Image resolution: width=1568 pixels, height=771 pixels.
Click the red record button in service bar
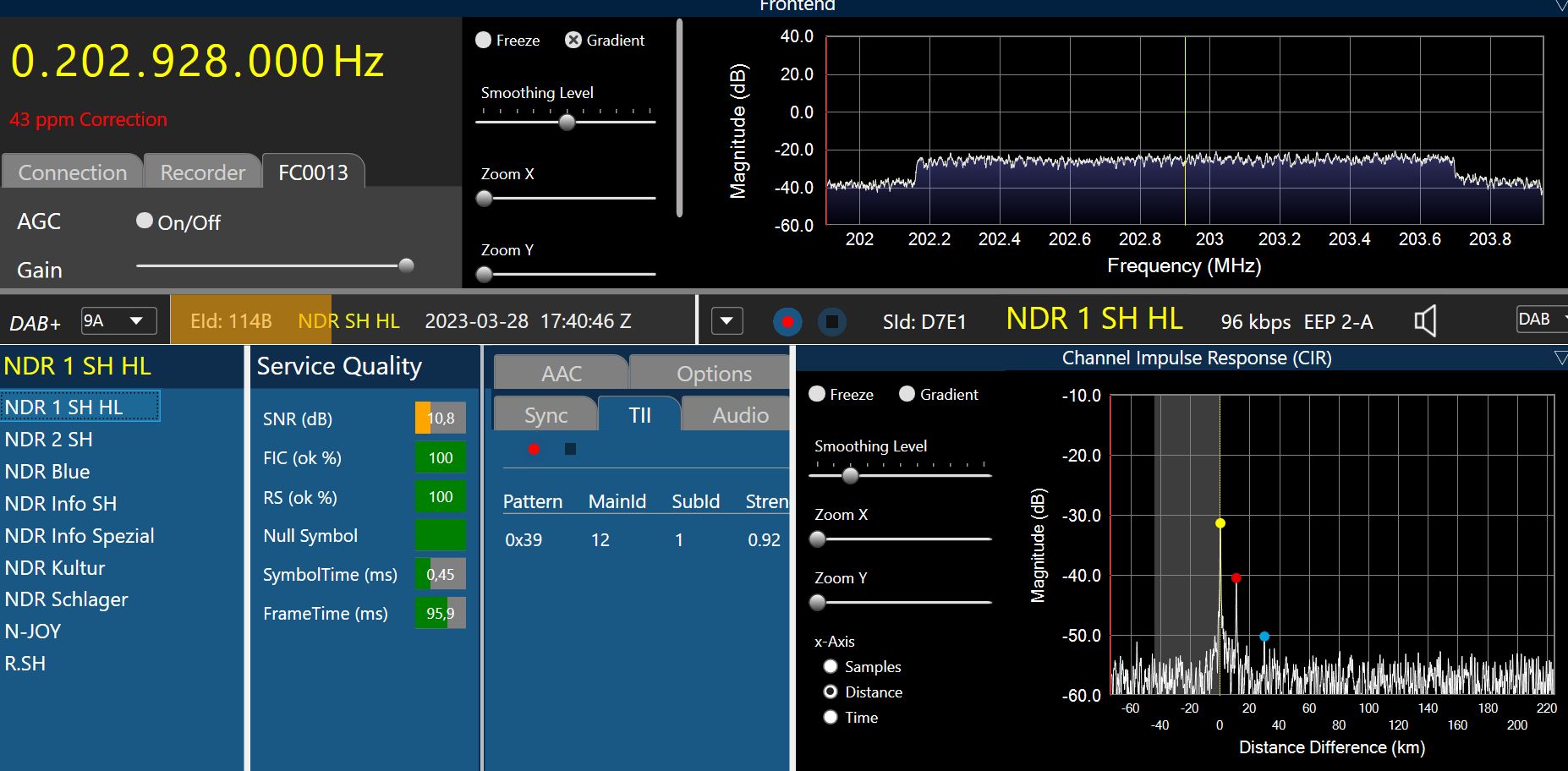click(x=787, y=322)
